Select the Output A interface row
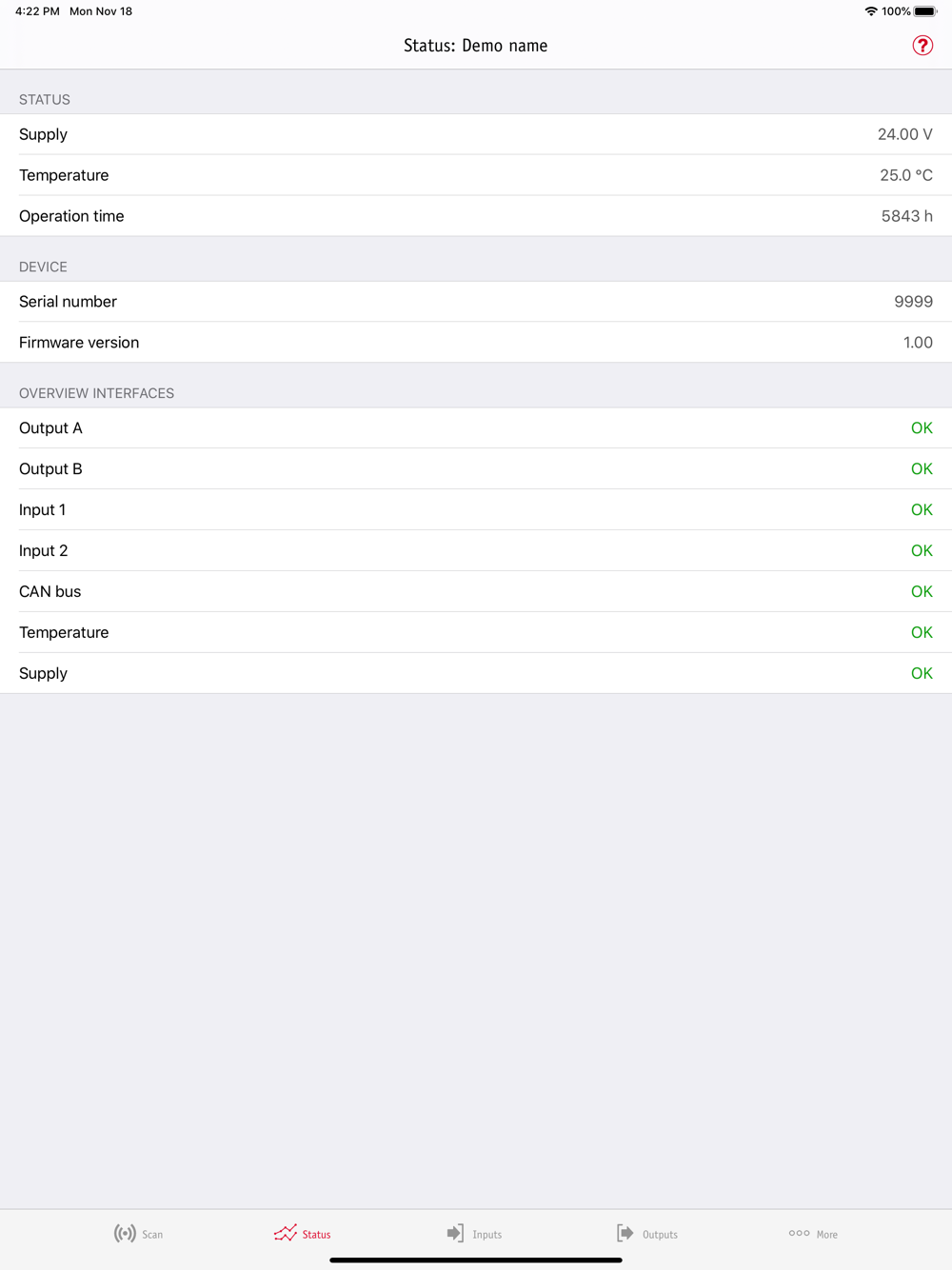This screenshot has height=1270, width=952. (476, 428)
